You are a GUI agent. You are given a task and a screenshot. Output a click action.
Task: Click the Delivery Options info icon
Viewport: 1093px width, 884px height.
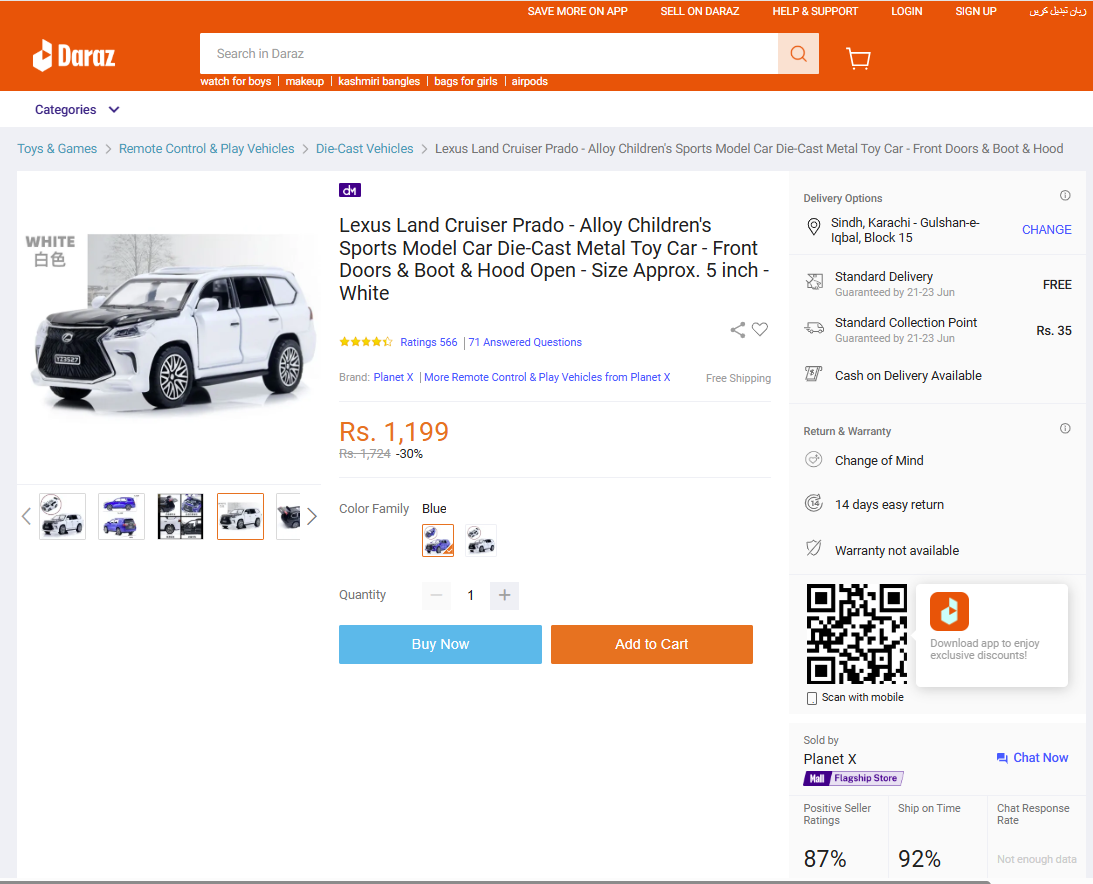[x=1065, y=195]
